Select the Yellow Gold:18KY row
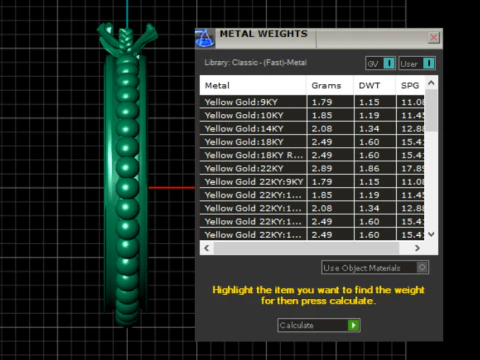This screenshot has width=480, height=360. (x=312, y=142)
